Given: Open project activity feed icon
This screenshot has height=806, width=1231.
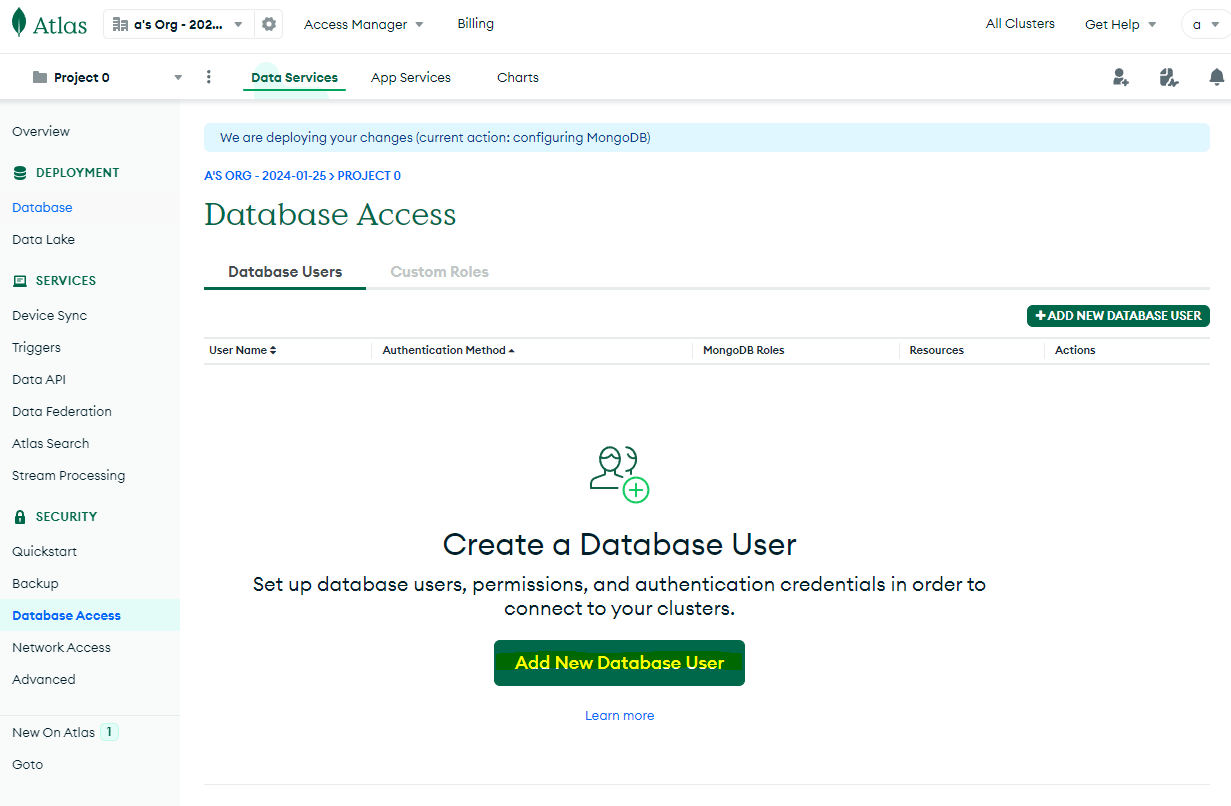Looking at the screenshot, I should tap(1169, 77).
